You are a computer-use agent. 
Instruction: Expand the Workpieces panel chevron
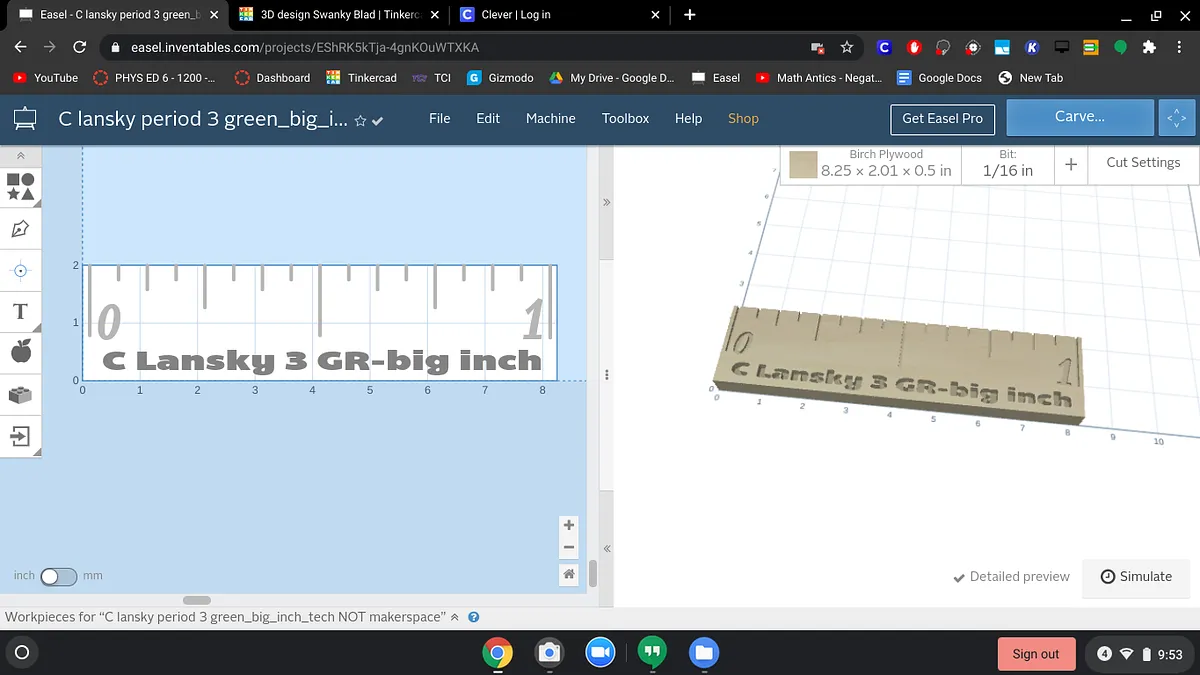(x=455, y=617)
